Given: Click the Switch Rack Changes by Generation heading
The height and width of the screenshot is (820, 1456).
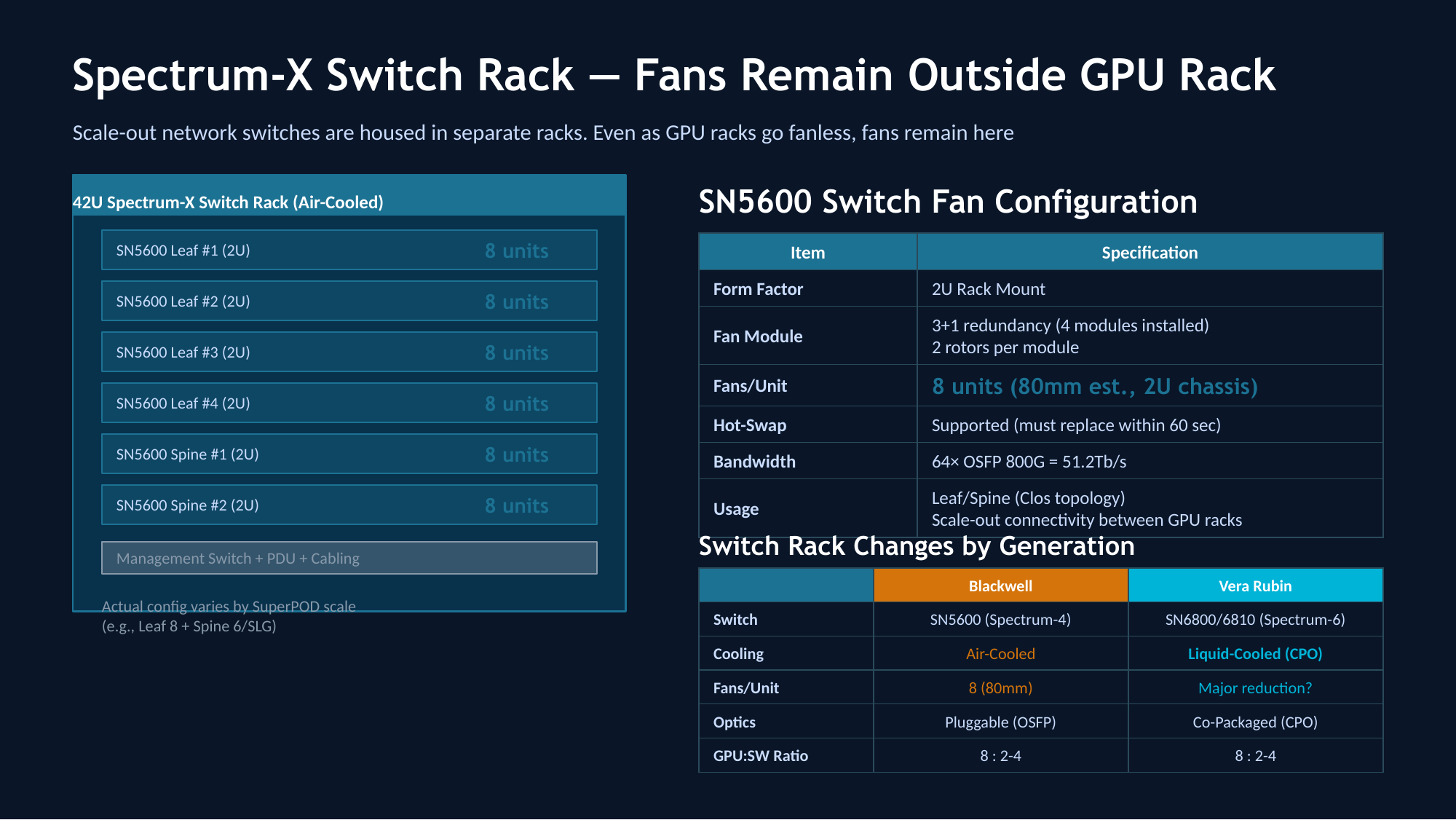Looking at the screenshot, I should pos(917,546).
